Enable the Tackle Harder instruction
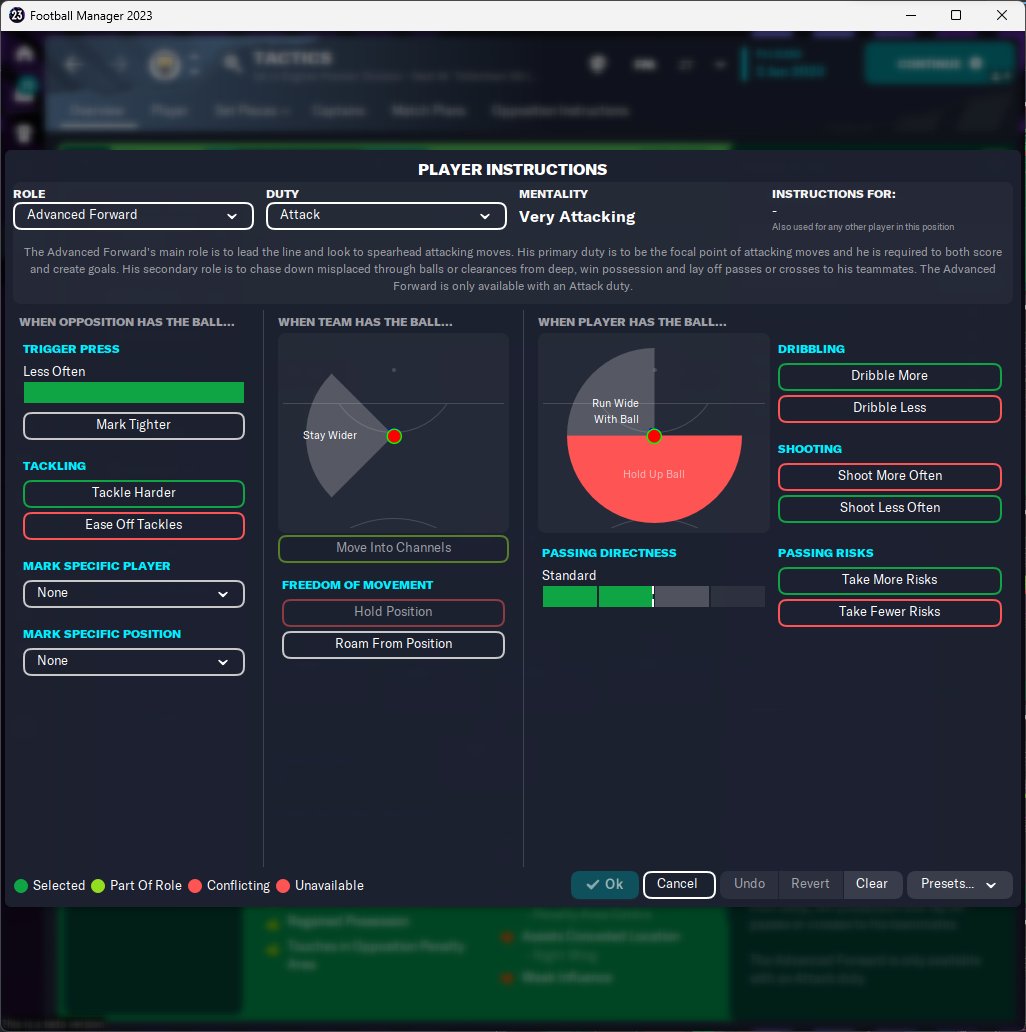1026x1032 pixels. click(134, 493)
